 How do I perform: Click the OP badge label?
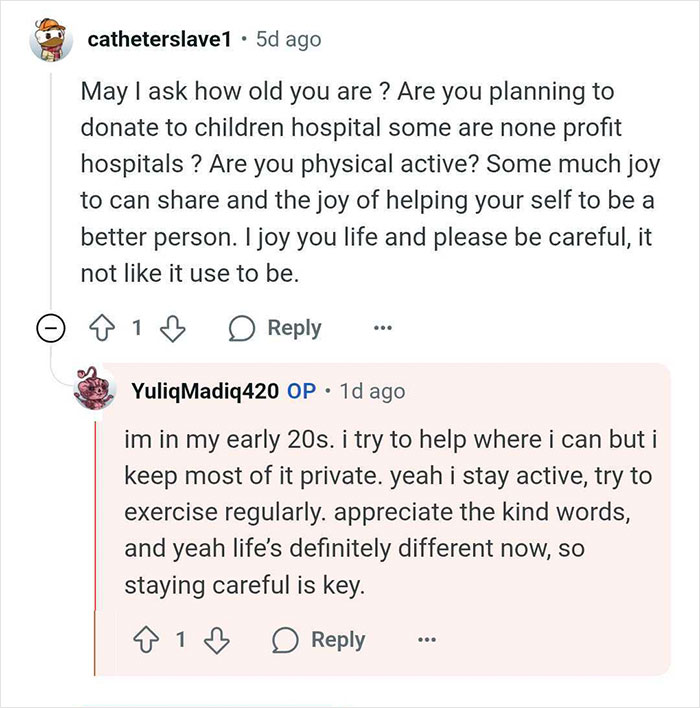302,391
